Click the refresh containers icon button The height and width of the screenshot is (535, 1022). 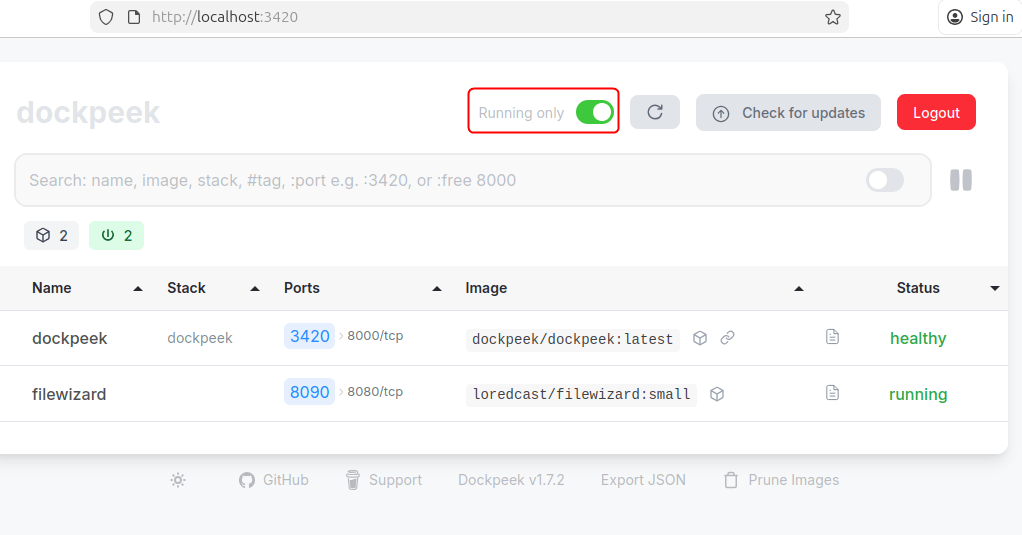pos(655,113)
